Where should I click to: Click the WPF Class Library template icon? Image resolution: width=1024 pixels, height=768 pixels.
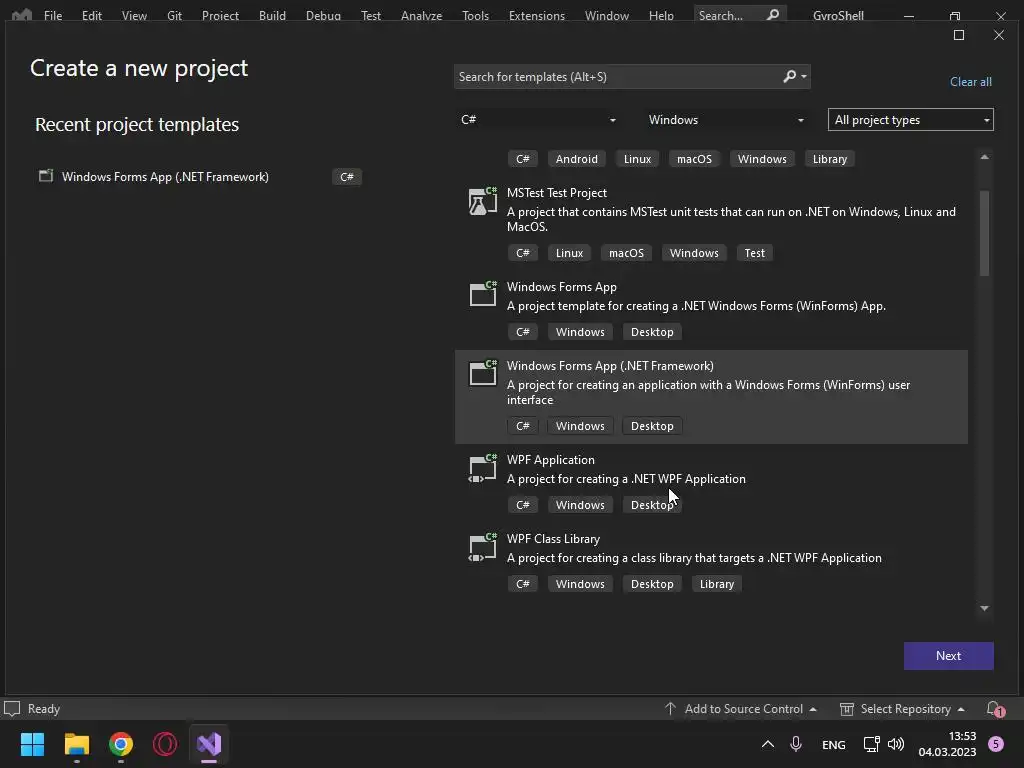(483, 547)
